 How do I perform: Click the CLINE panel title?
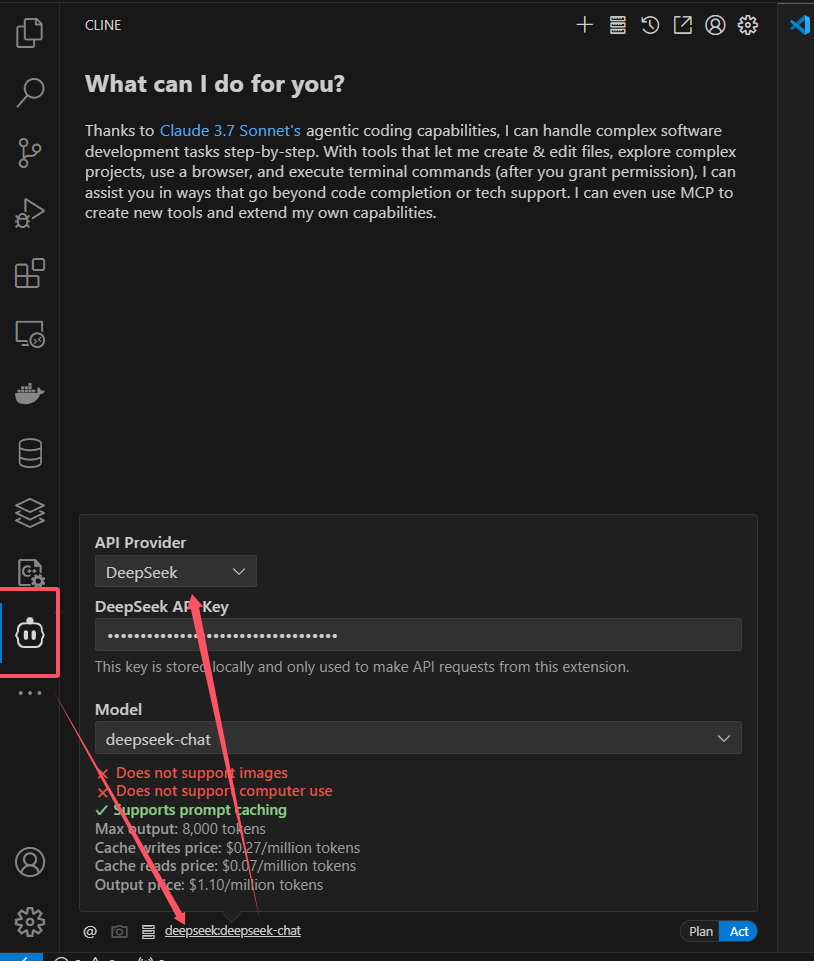[103, 25]
